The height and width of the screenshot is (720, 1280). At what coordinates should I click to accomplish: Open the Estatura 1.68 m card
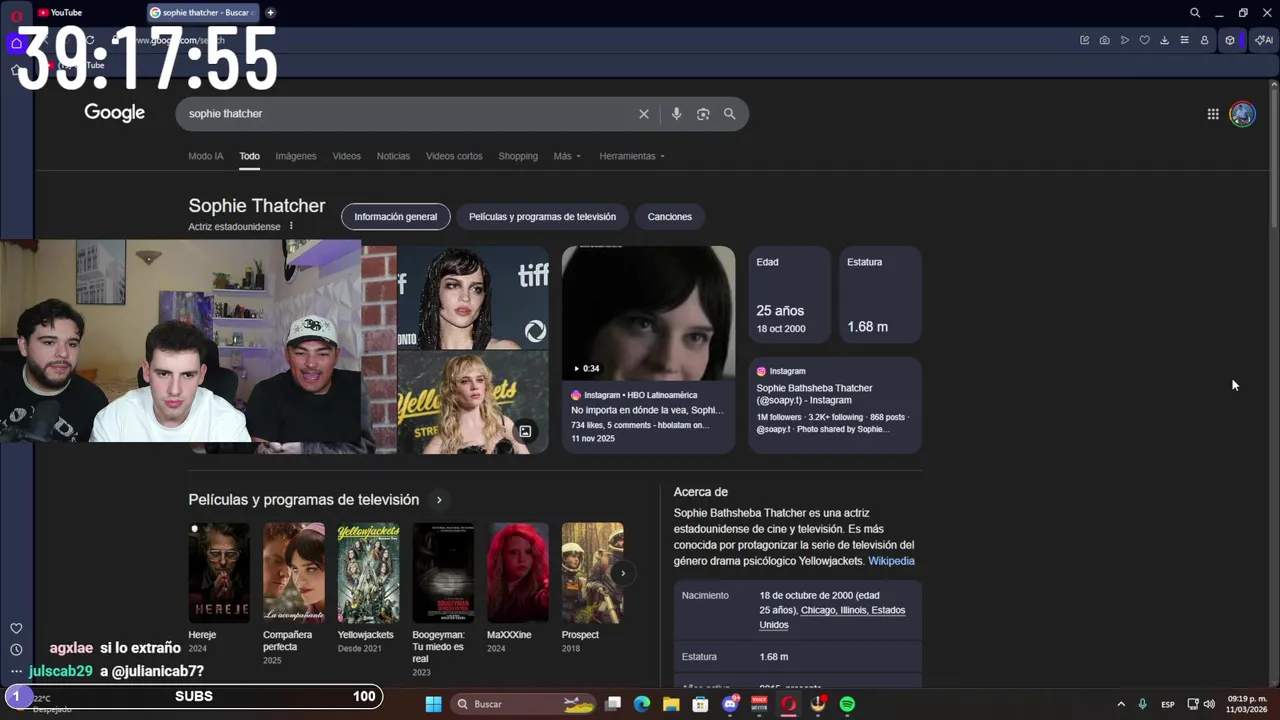pyautogui.click(x=880, y=294)
